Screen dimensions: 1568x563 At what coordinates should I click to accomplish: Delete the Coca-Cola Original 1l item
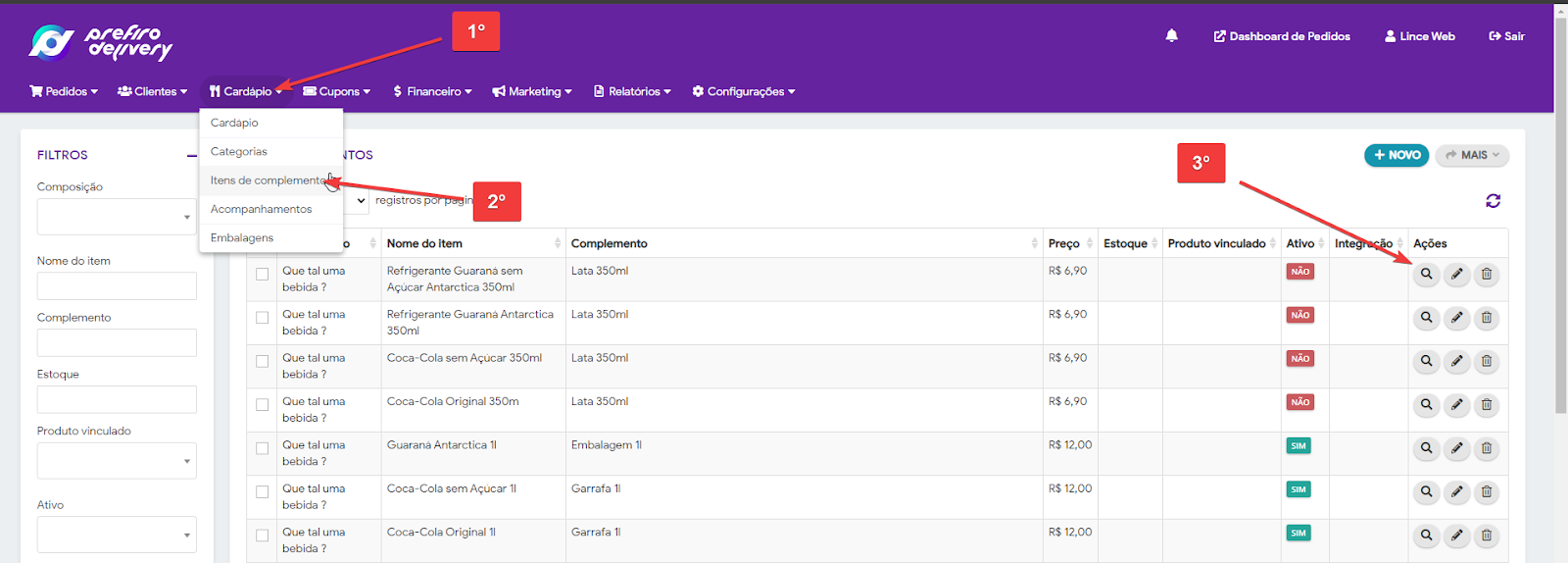coord(1487,536)
